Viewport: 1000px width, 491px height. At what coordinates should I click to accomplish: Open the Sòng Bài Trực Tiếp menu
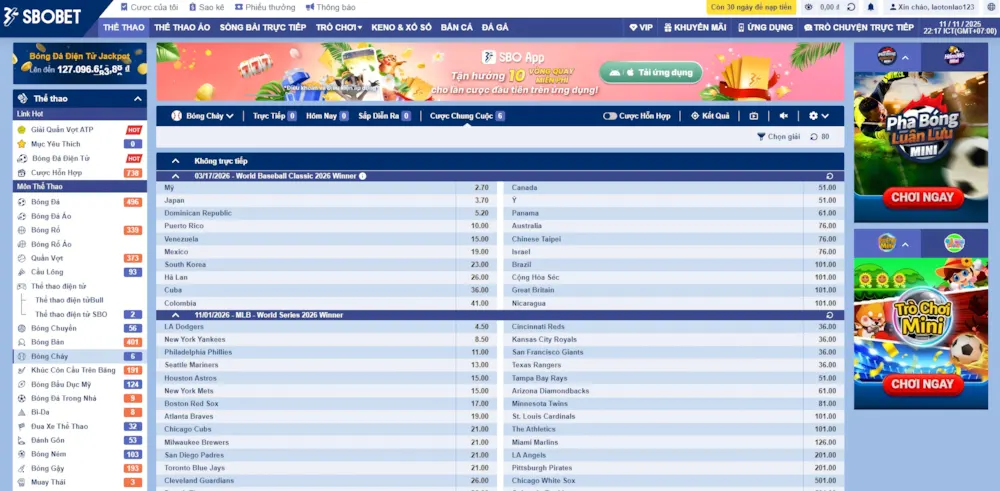click(x=262, y=28)
